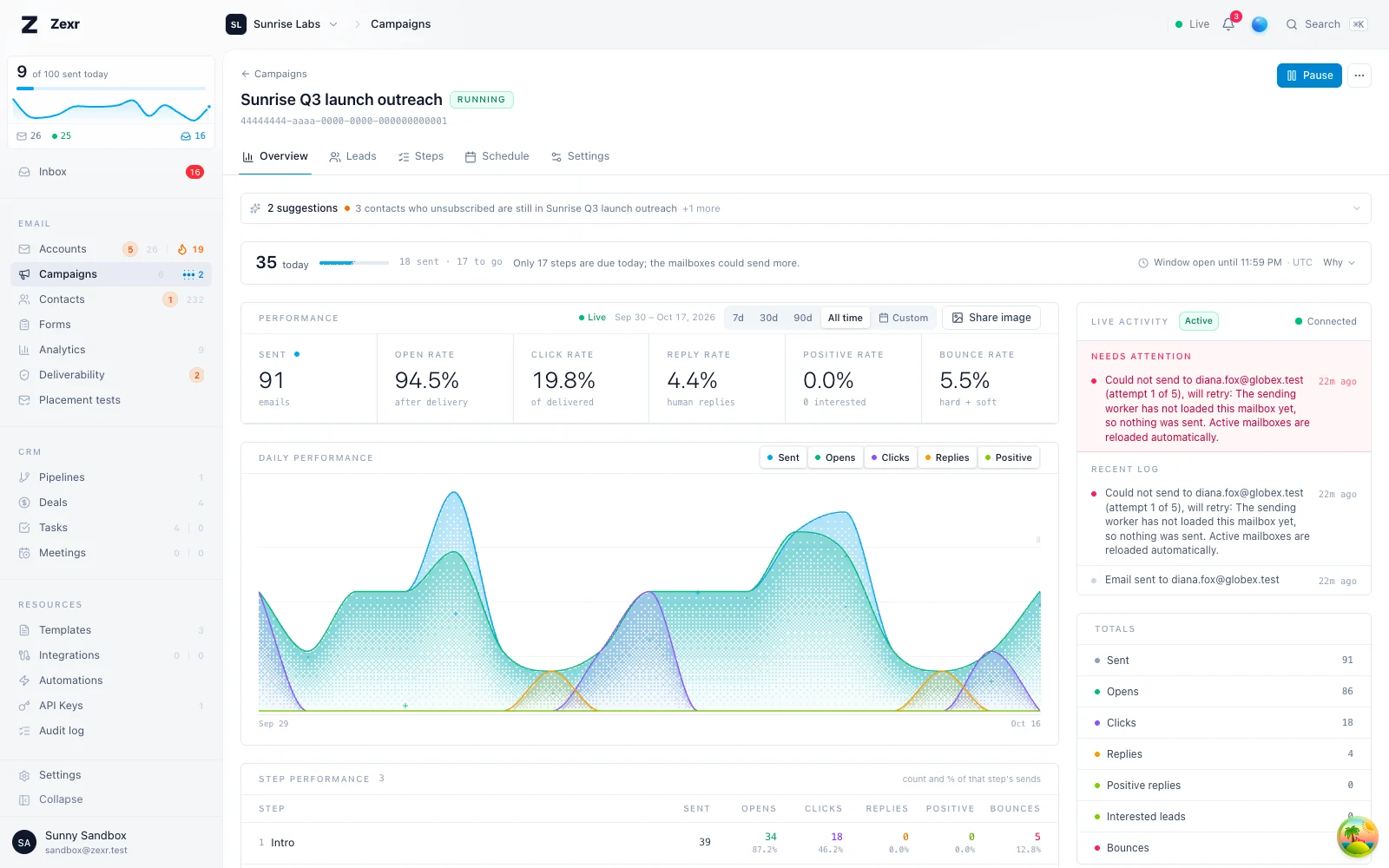Viewport: 1389px width, 868px height.
Task: Click the Share image button
Action: click(x=991, y=318)
